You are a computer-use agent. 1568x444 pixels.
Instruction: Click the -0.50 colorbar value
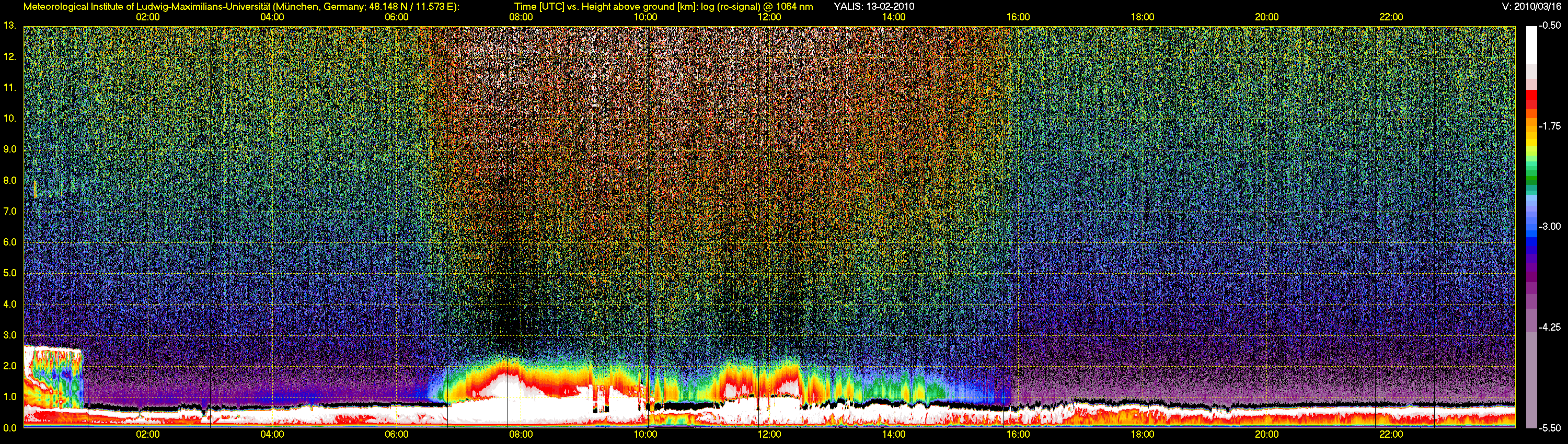(1550, 26)
